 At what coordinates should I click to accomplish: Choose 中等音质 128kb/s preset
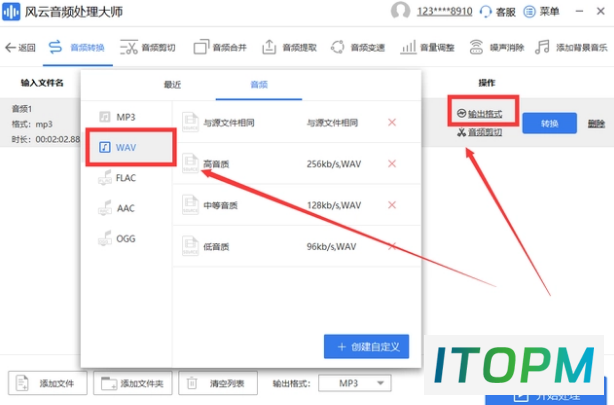tap(296, 205)
